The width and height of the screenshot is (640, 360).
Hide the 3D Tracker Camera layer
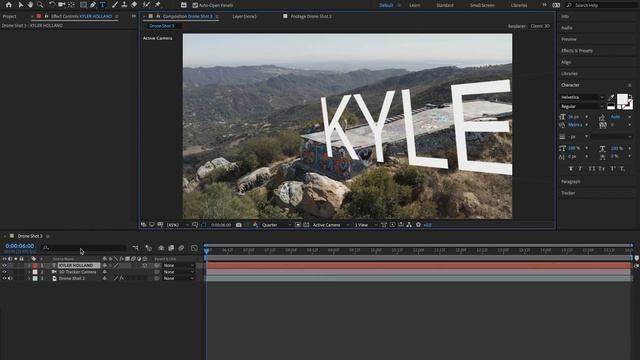pos(4,272)
